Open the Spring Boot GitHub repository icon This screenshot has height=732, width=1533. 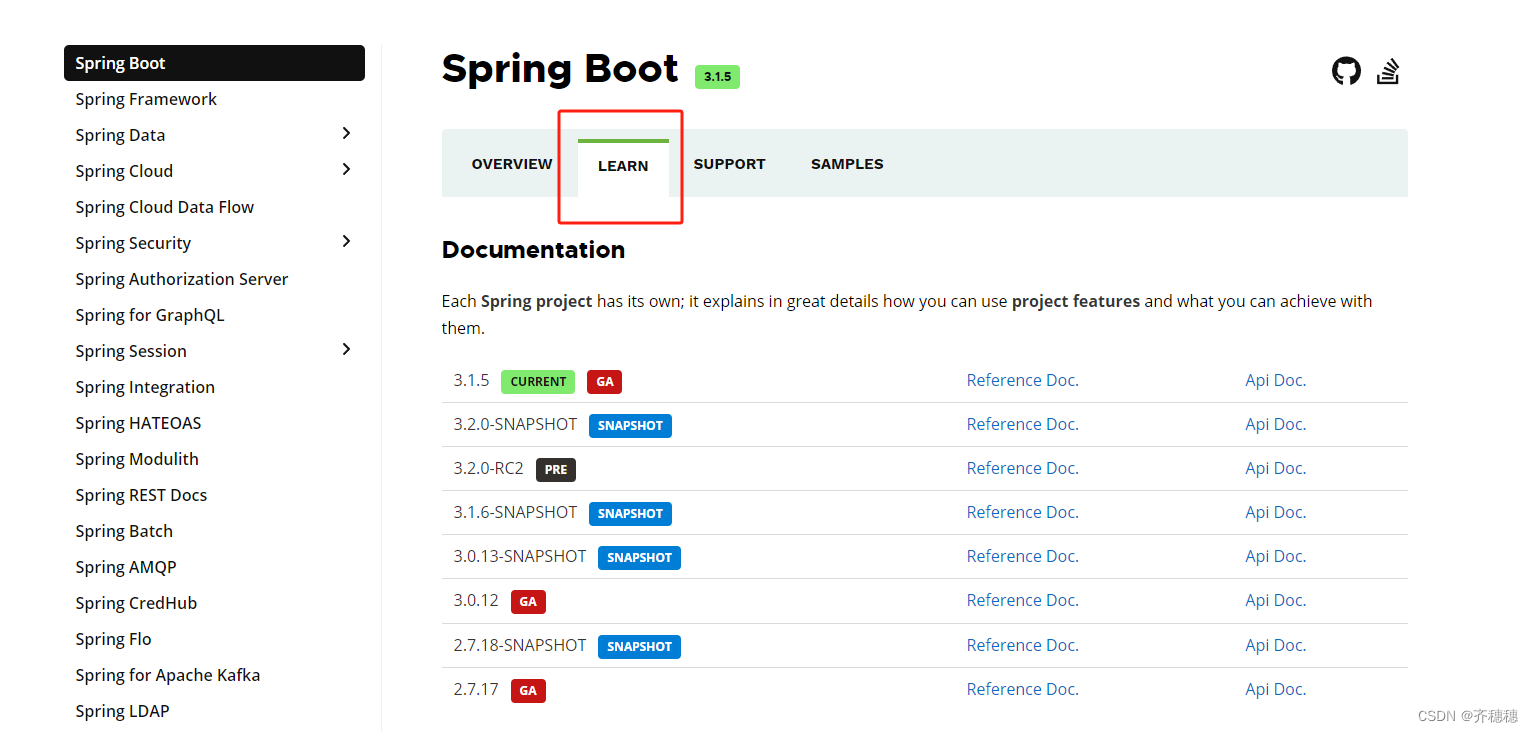point(1346,71)
